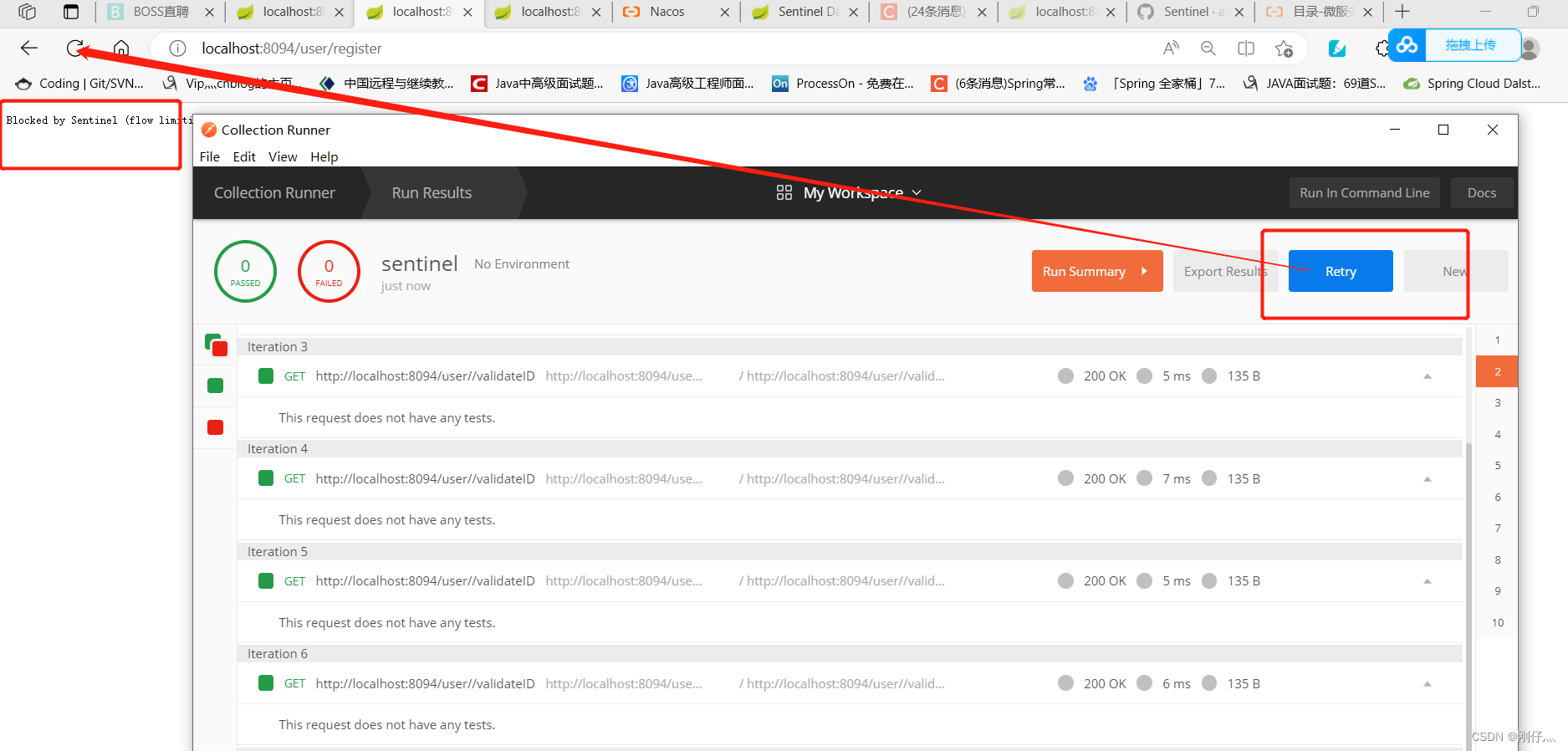Click the 拖拽上传 upload button
This screenshot has height=751, width=1568.
tap(1471, 45)
